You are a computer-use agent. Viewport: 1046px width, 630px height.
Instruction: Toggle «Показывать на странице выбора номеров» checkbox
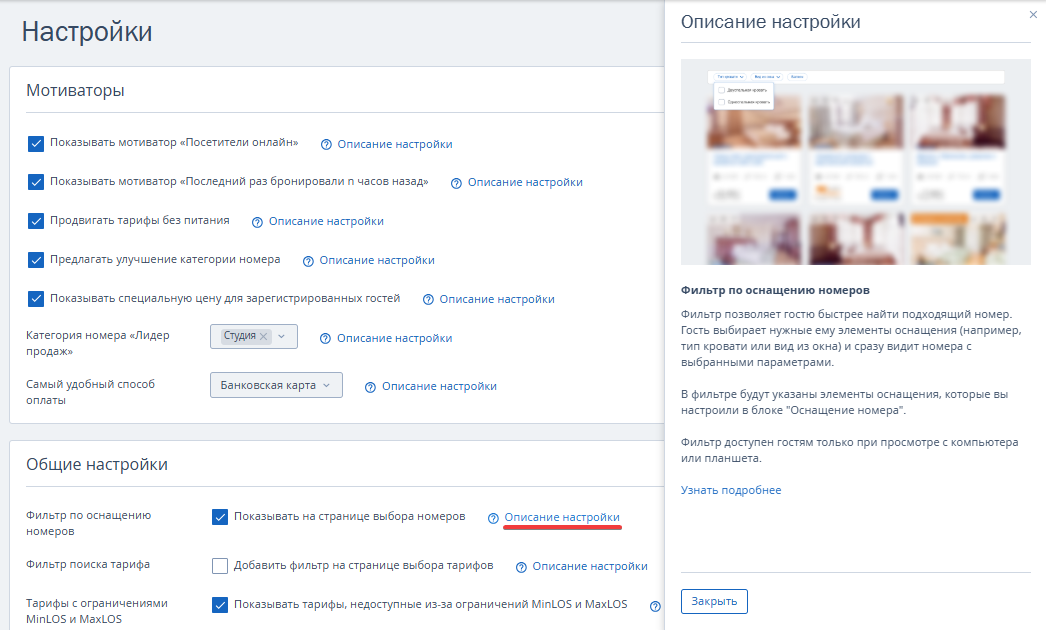[220, 517]
